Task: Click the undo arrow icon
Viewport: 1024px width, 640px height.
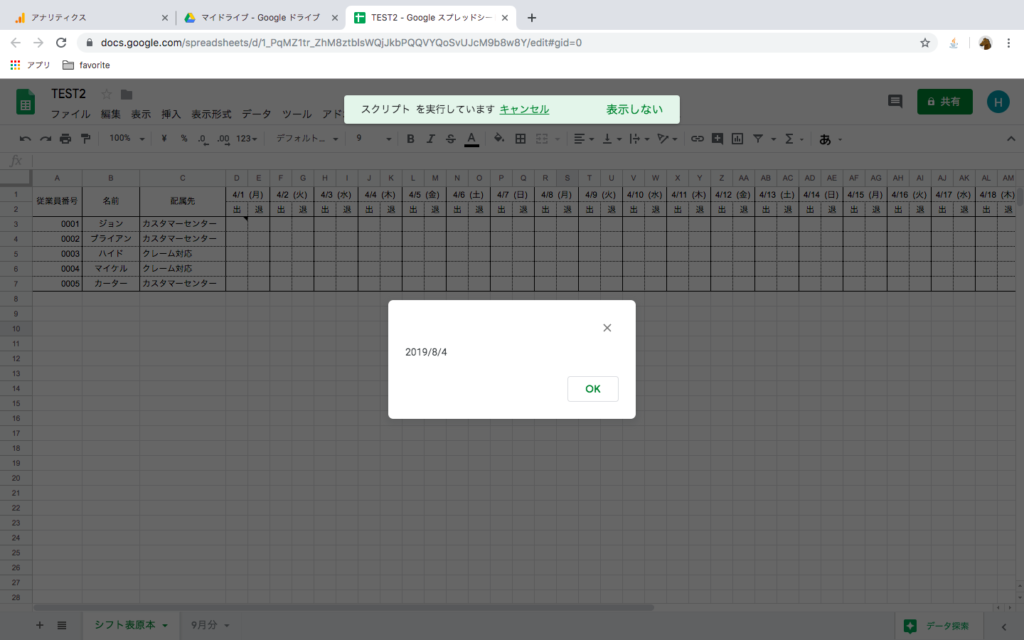Action: [25, 139]
